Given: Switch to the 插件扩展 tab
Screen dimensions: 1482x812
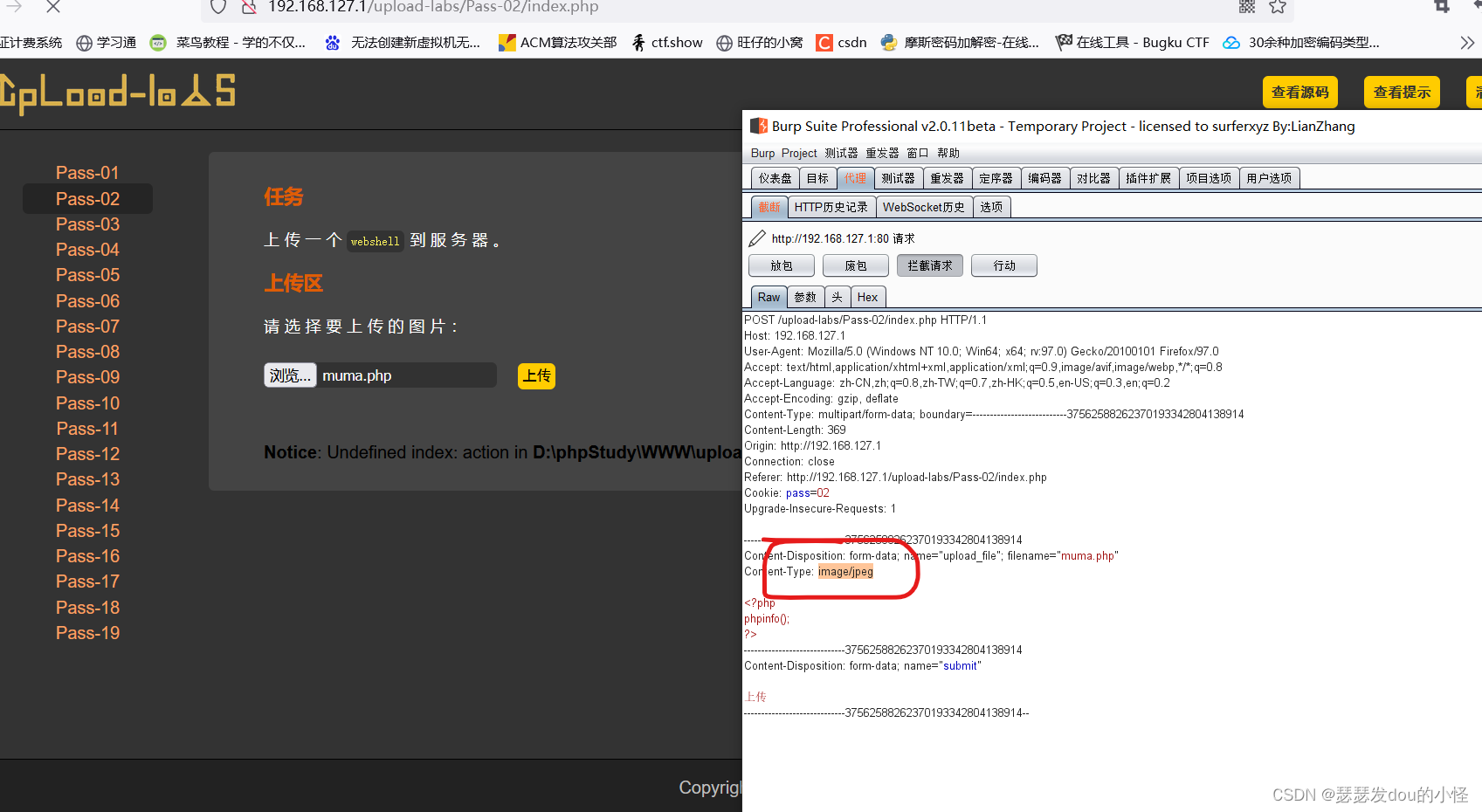Looking at the screenshot, I should click(x=1148, y=178).
